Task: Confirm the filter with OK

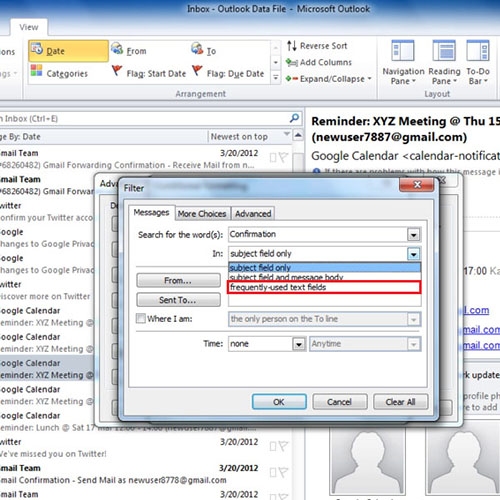Action: [x=279, y=402]
